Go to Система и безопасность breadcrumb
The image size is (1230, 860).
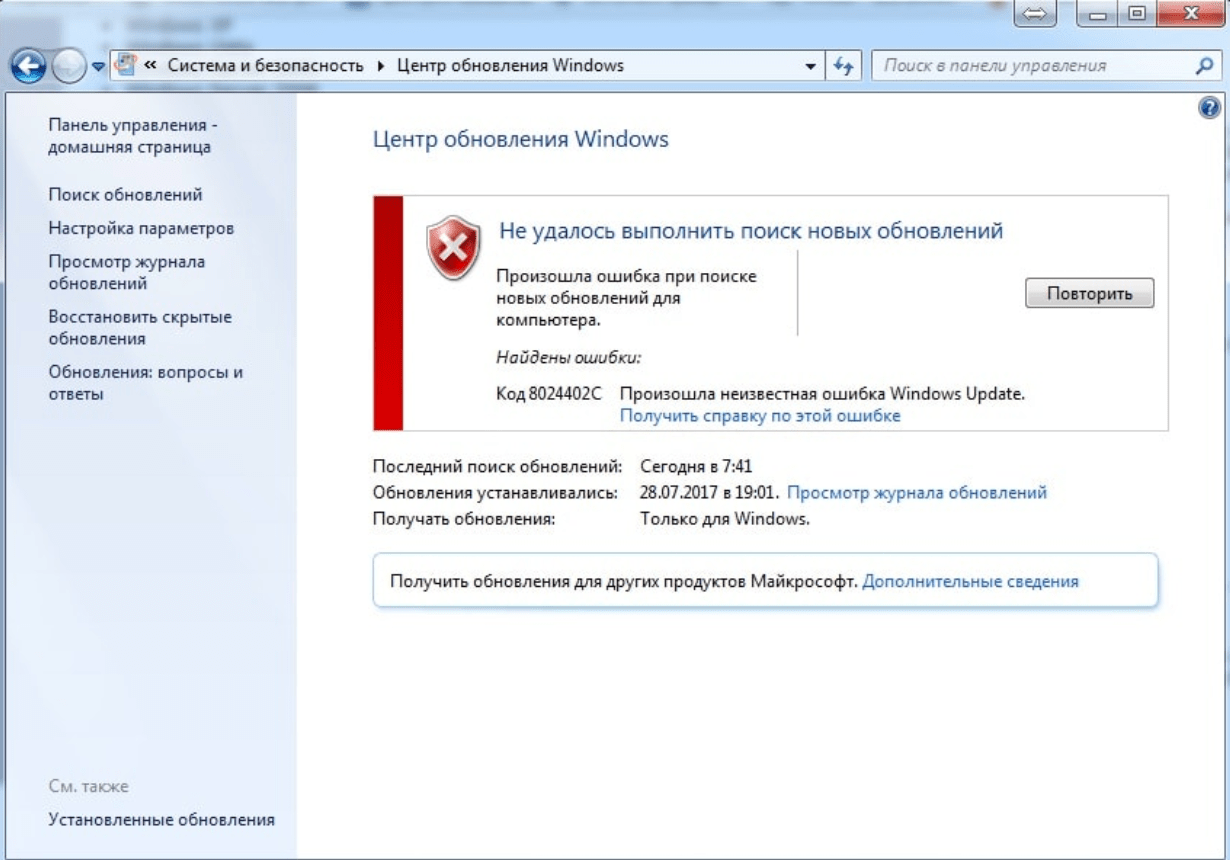265,66
